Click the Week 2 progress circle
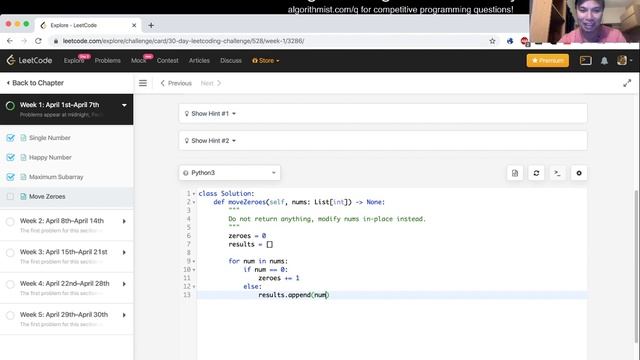640x360 pixels. 10,222
